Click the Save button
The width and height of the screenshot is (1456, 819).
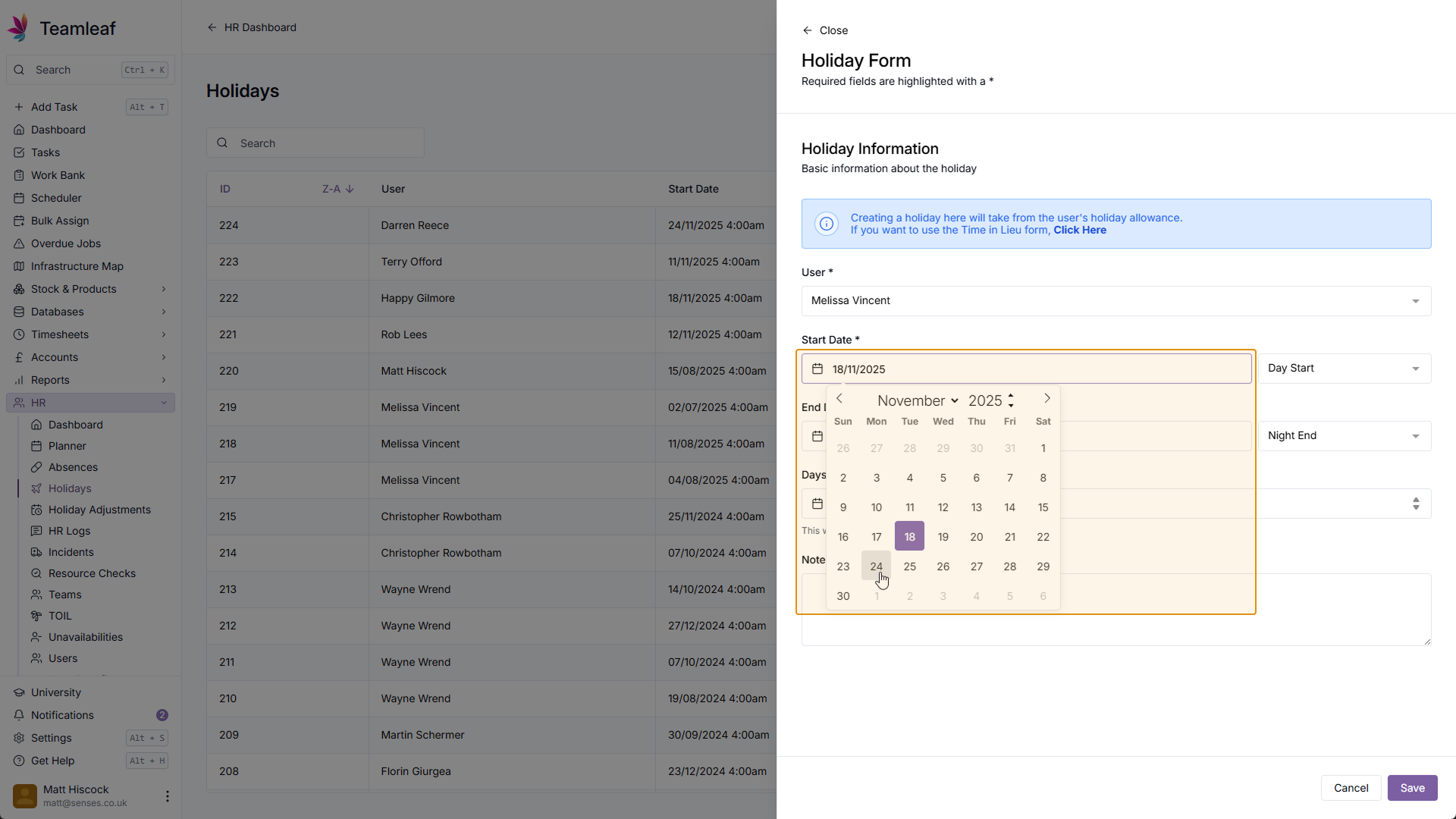pyautogui.click(x=1411, y=788)
